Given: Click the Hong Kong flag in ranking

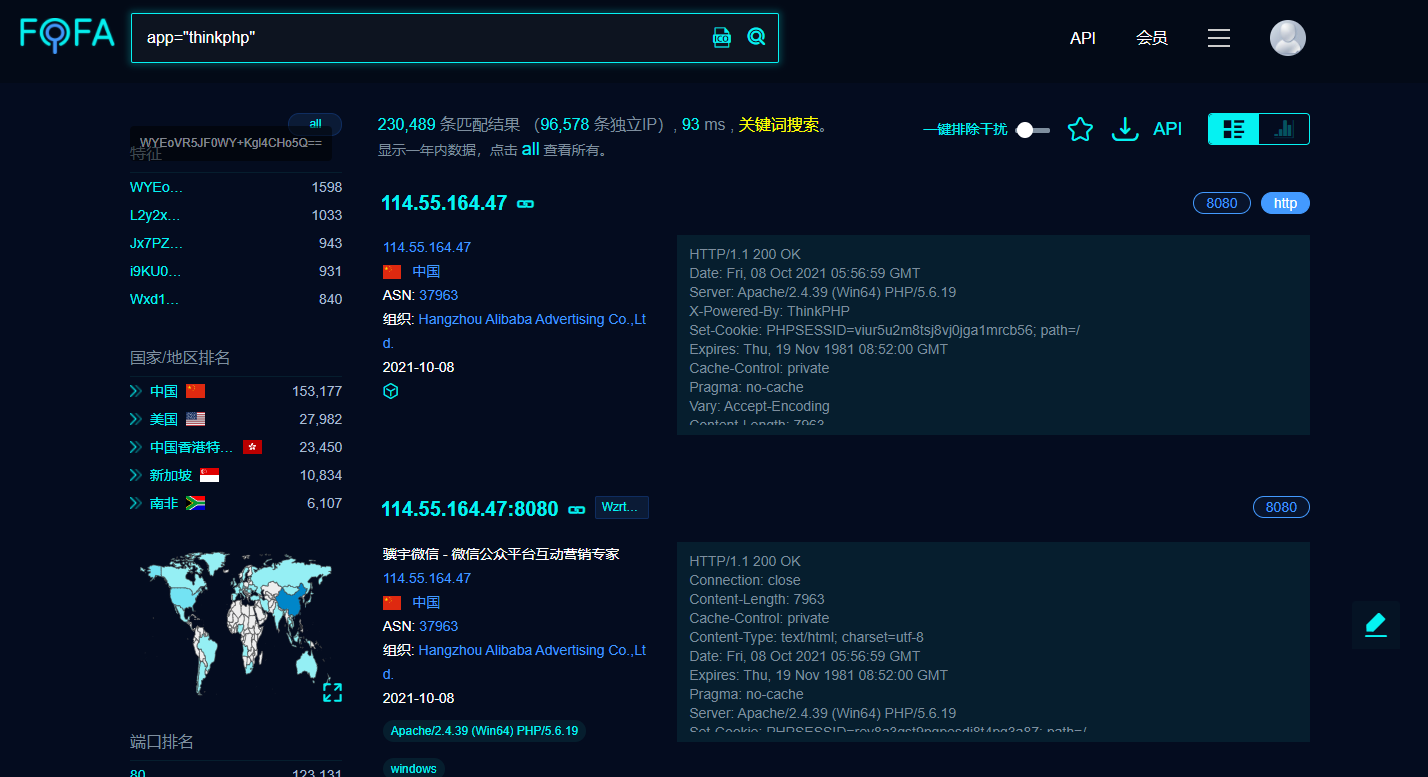Looking at the screenshot, I should 252,447.
